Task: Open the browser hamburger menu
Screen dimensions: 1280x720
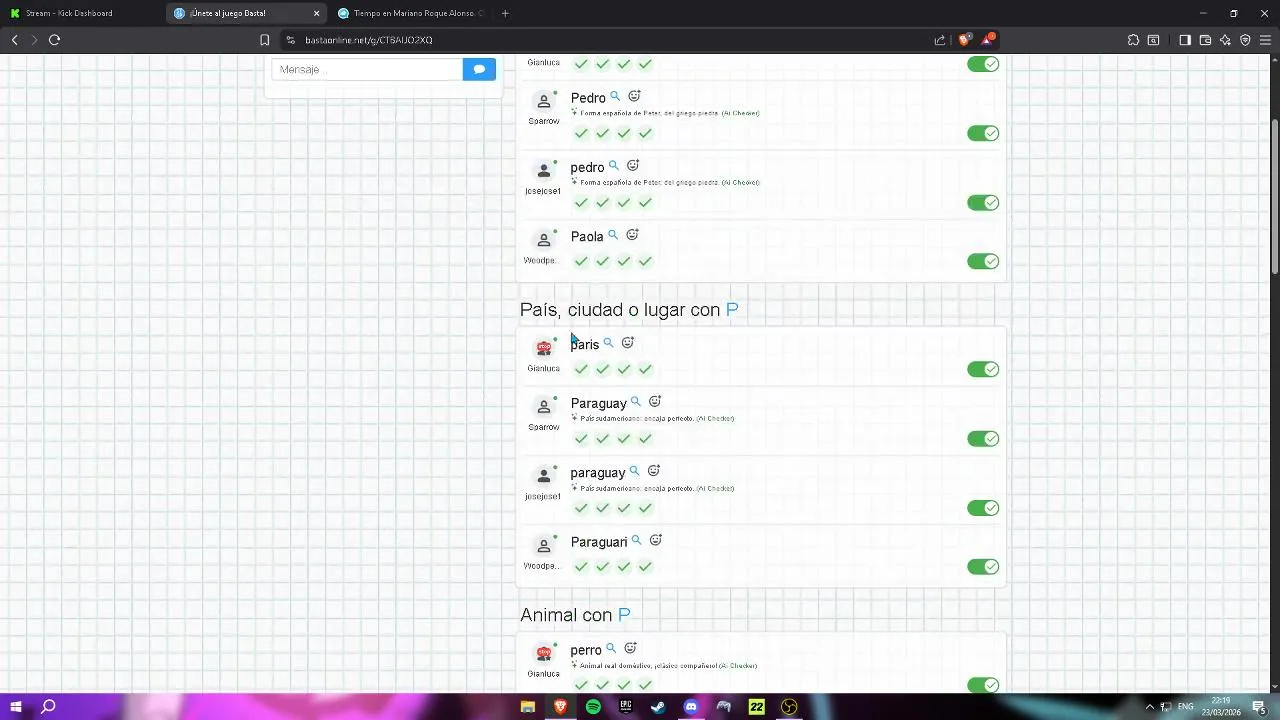Action: (x=1265, y=40)
